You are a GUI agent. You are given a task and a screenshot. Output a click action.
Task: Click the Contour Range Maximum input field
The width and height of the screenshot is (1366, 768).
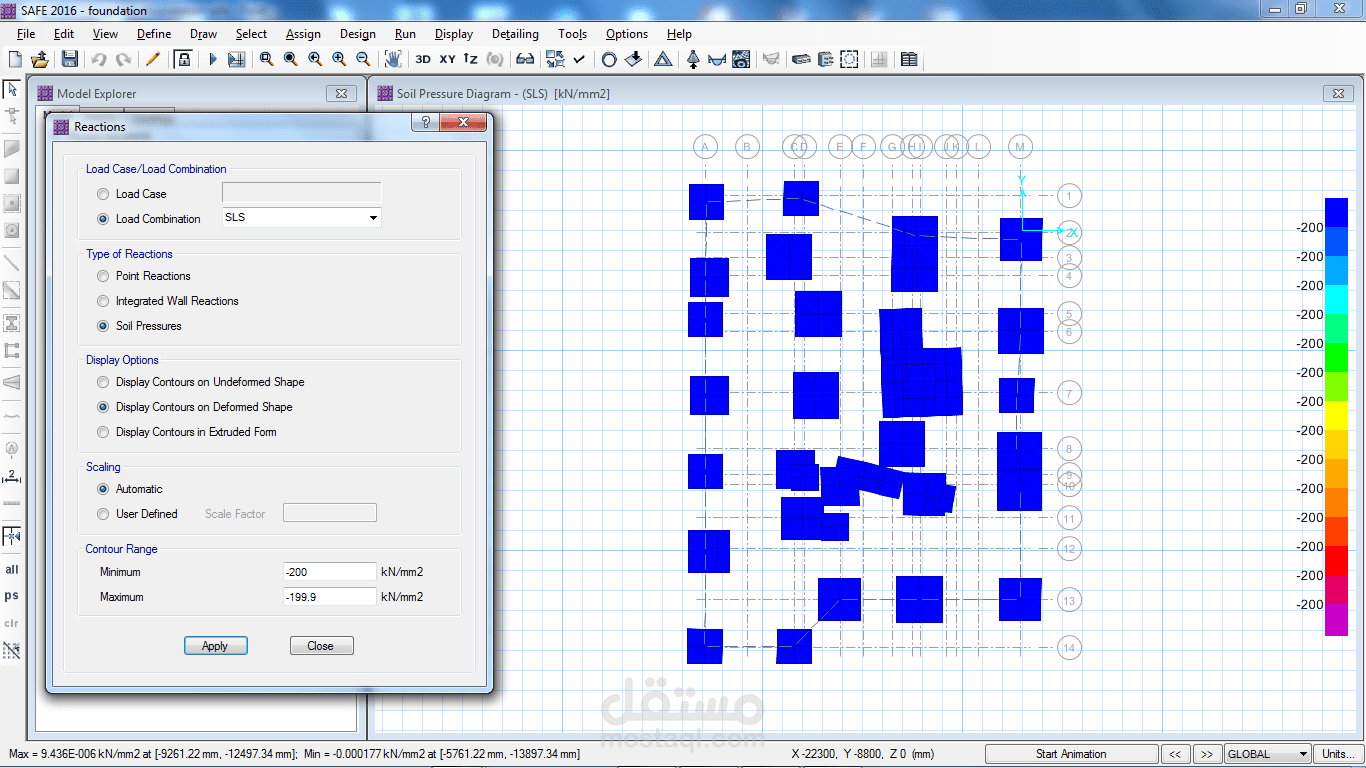tap(330, 597)
